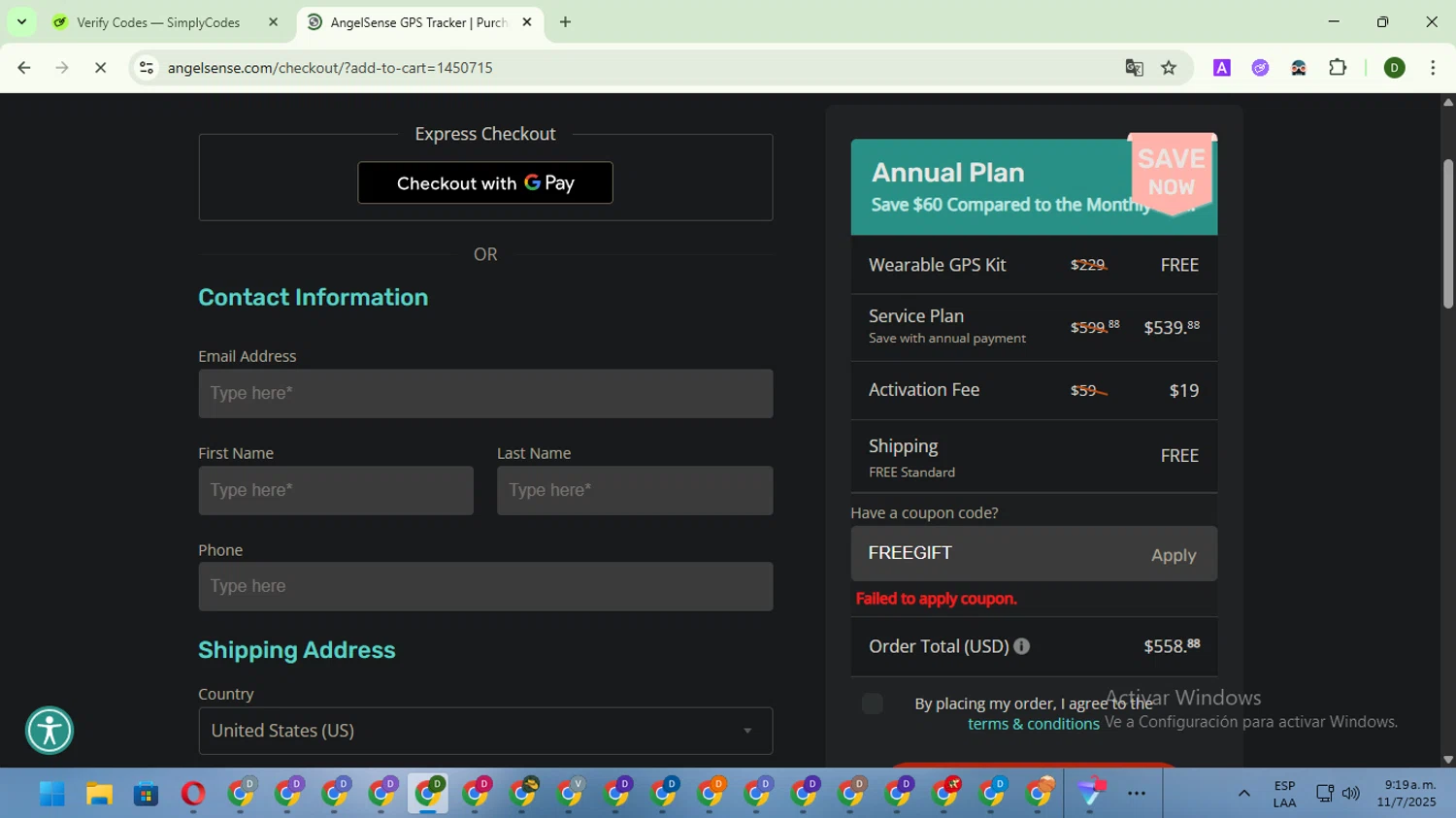The width and height of the screenshot is (1456, 818).
Task: Open File Explorer from the taskbar
Action: click(x=99, y=795)
